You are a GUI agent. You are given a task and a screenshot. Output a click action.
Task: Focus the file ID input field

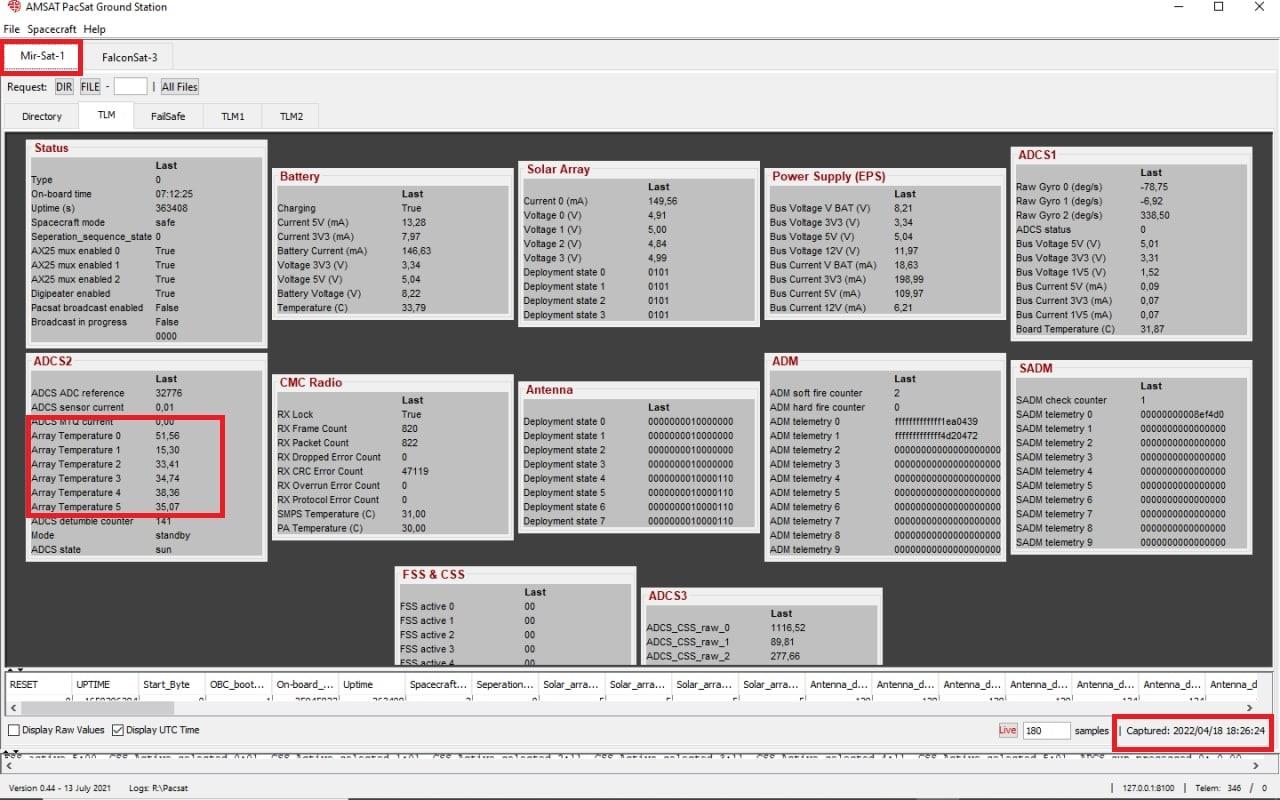[x=131, y=87]
